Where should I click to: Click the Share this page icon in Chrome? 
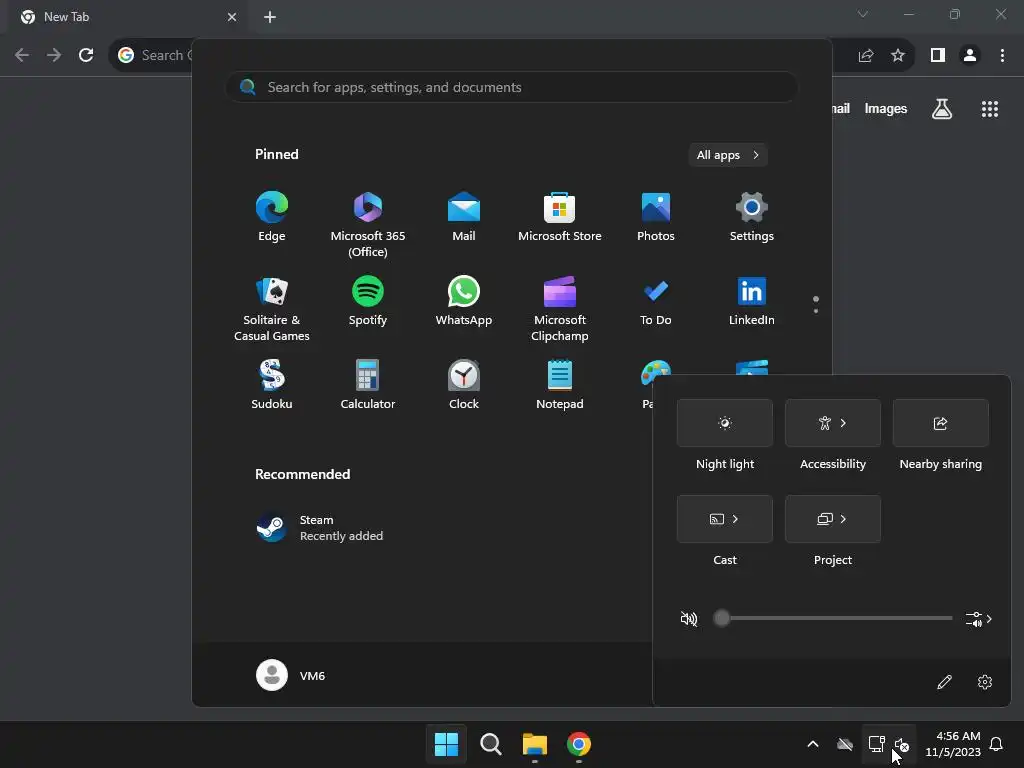866,56
